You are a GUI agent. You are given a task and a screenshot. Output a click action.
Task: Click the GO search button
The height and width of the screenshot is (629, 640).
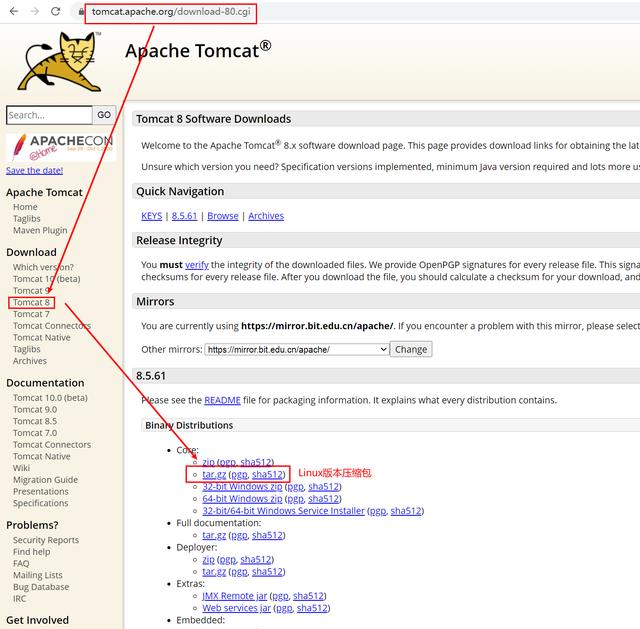point(104,115)
